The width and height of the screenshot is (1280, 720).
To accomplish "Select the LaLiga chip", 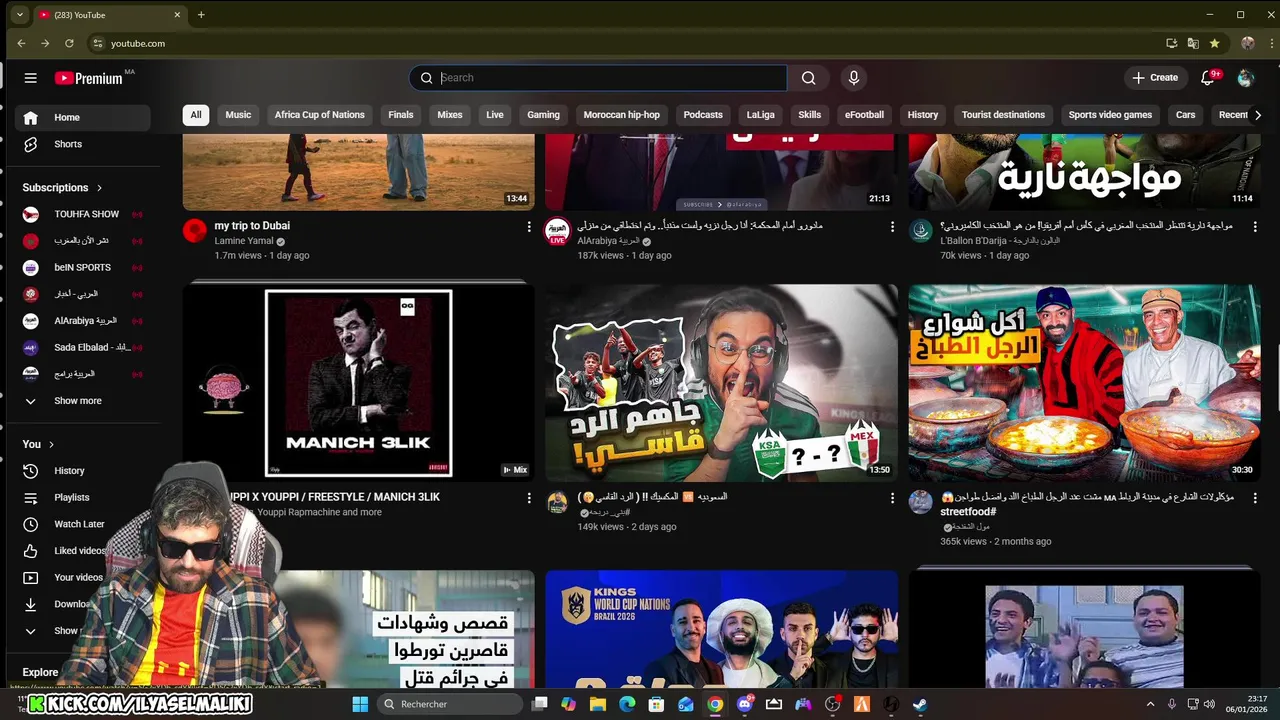I will point(760,115).
